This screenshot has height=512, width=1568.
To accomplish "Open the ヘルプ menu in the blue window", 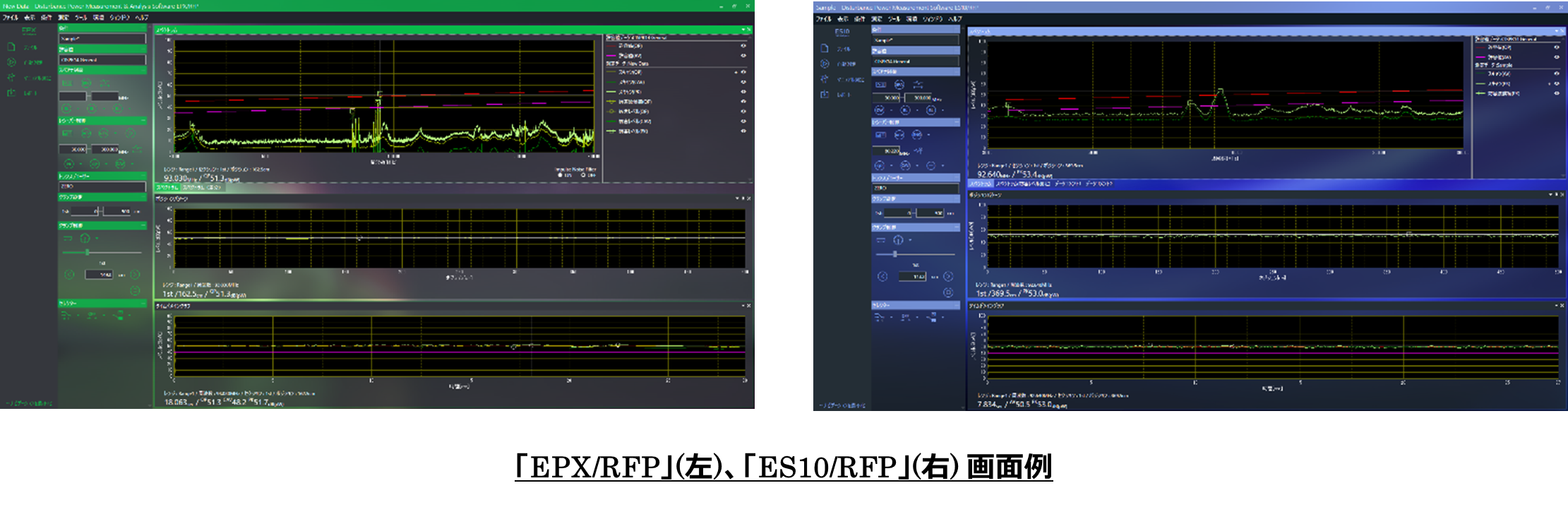I will pyautogui.click(x=954, y=19).
